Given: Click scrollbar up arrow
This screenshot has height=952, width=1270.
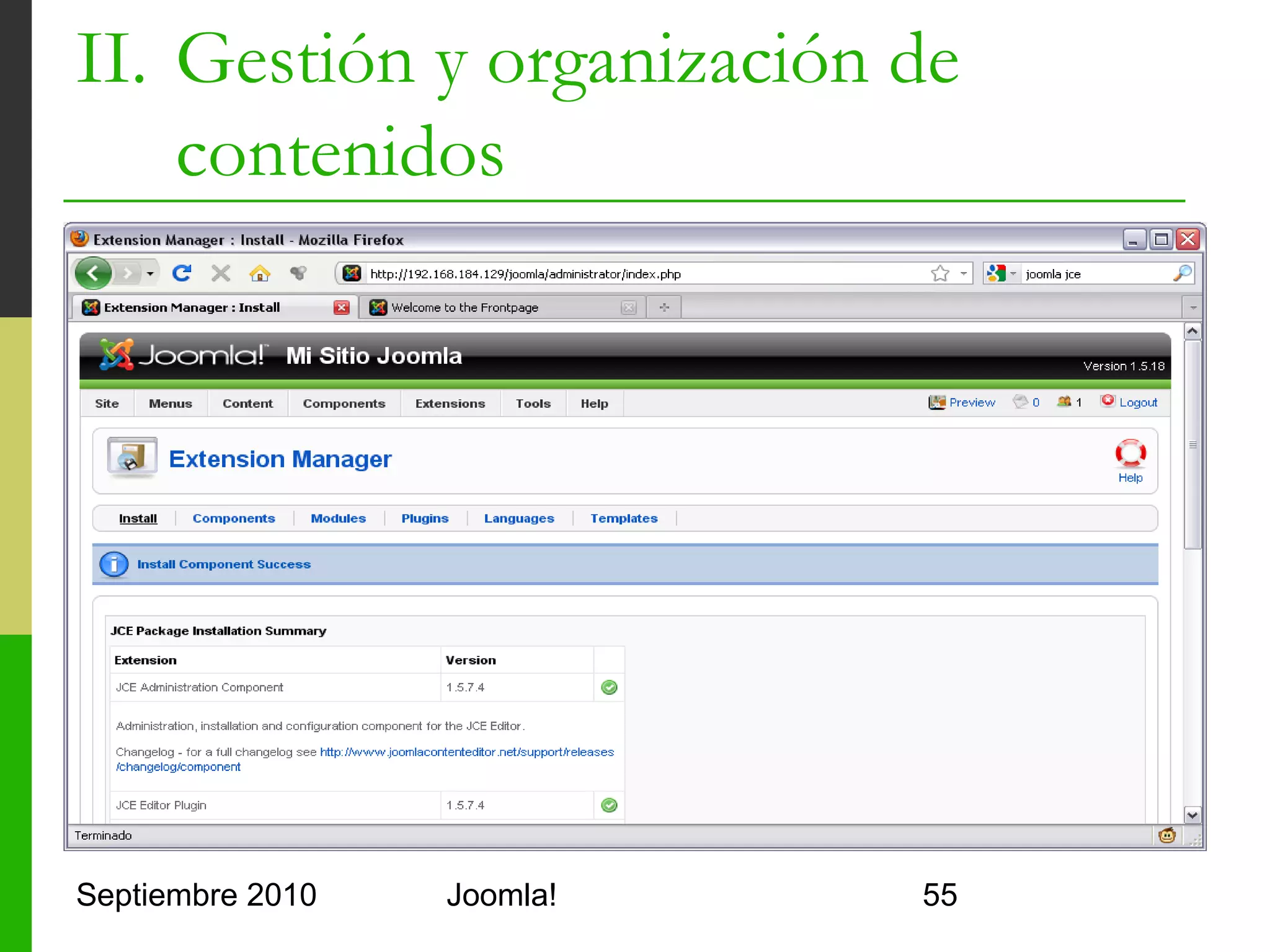Looking at the screenshot, I should pyautogui.click(x=1192, y=331).
